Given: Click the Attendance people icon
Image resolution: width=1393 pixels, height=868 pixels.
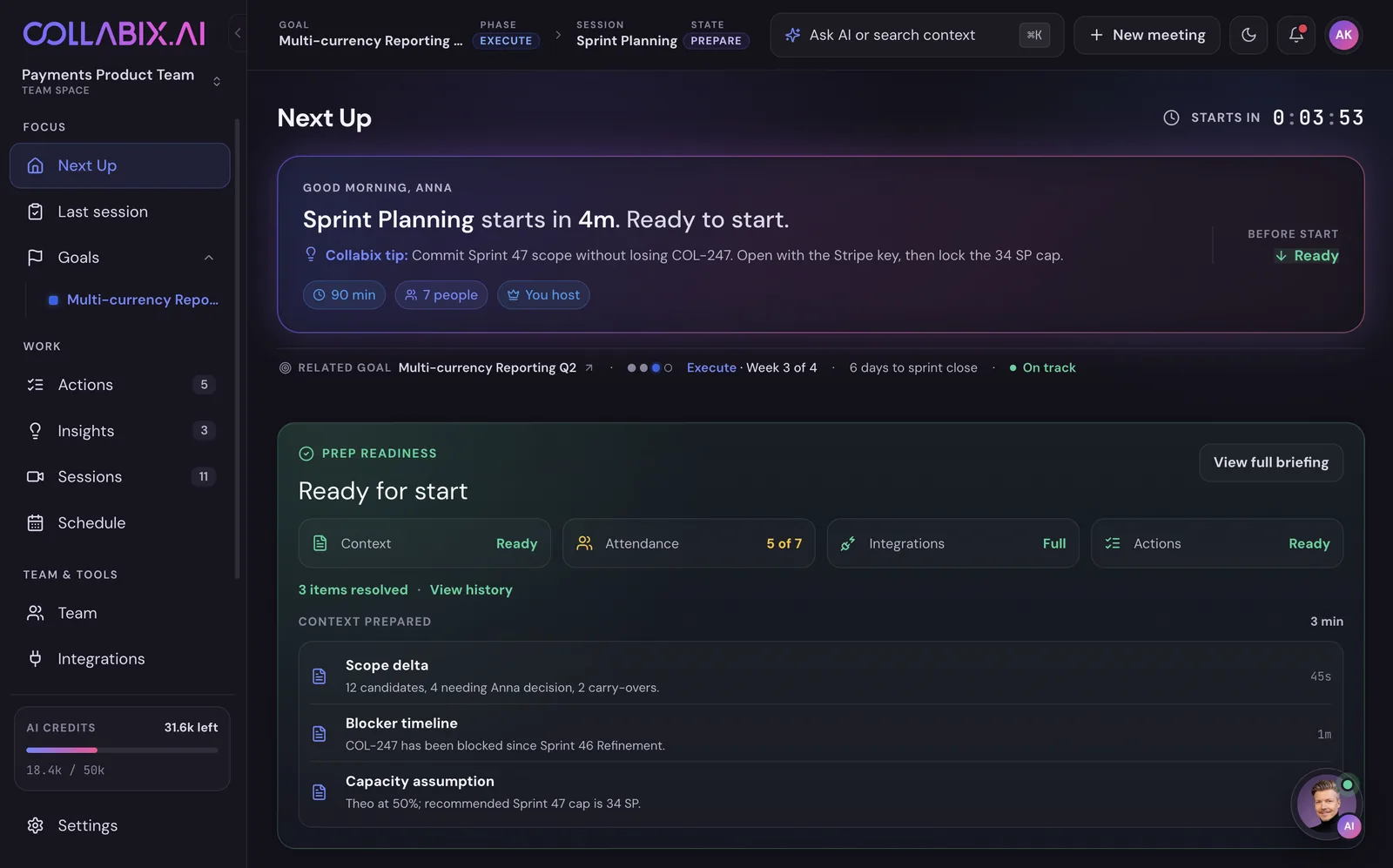Looking at the screenshot, I should (584, 543).
